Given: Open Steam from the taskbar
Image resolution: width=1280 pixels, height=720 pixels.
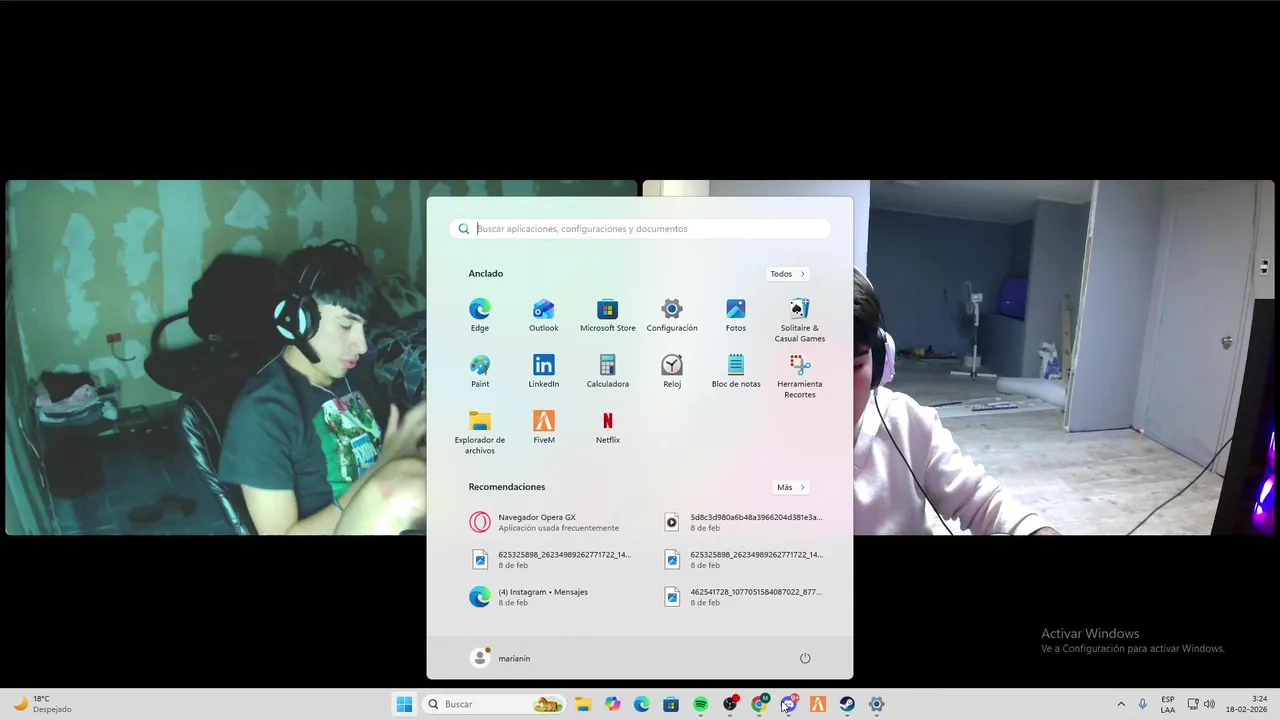Looking at the screenshot, I should coord(847,704).
